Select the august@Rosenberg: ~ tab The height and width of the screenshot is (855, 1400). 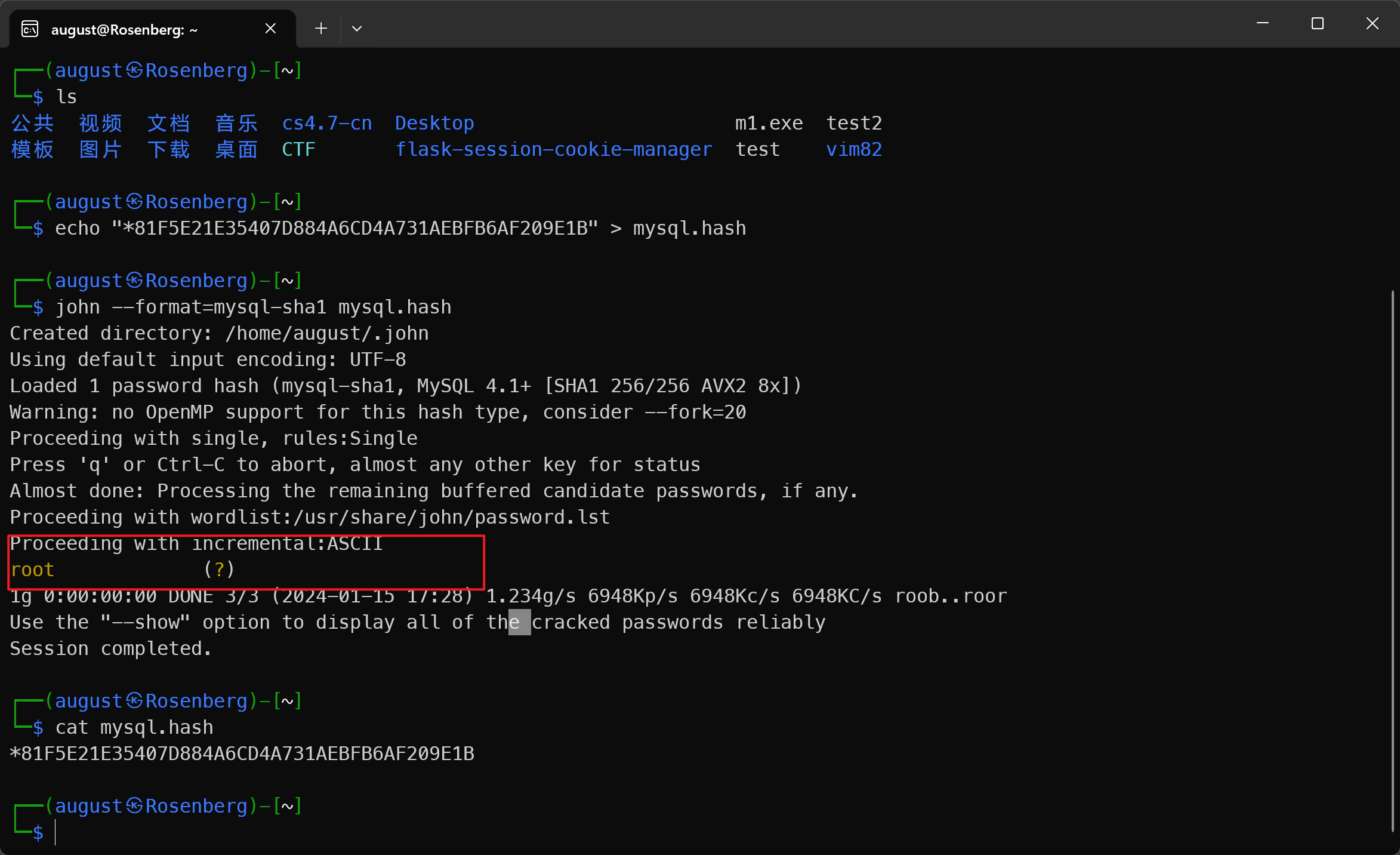pos(124,29)
